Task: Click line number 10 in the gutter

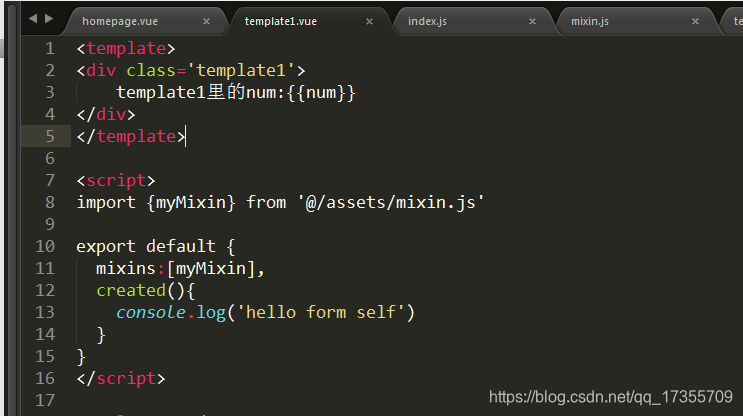Action: tap(45, 246)
